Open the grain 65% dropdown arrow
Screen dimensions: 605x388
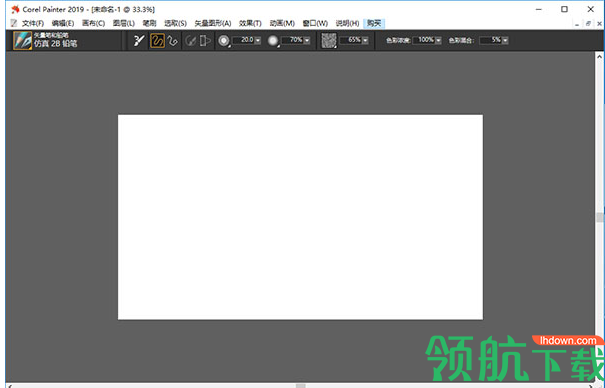365,40
